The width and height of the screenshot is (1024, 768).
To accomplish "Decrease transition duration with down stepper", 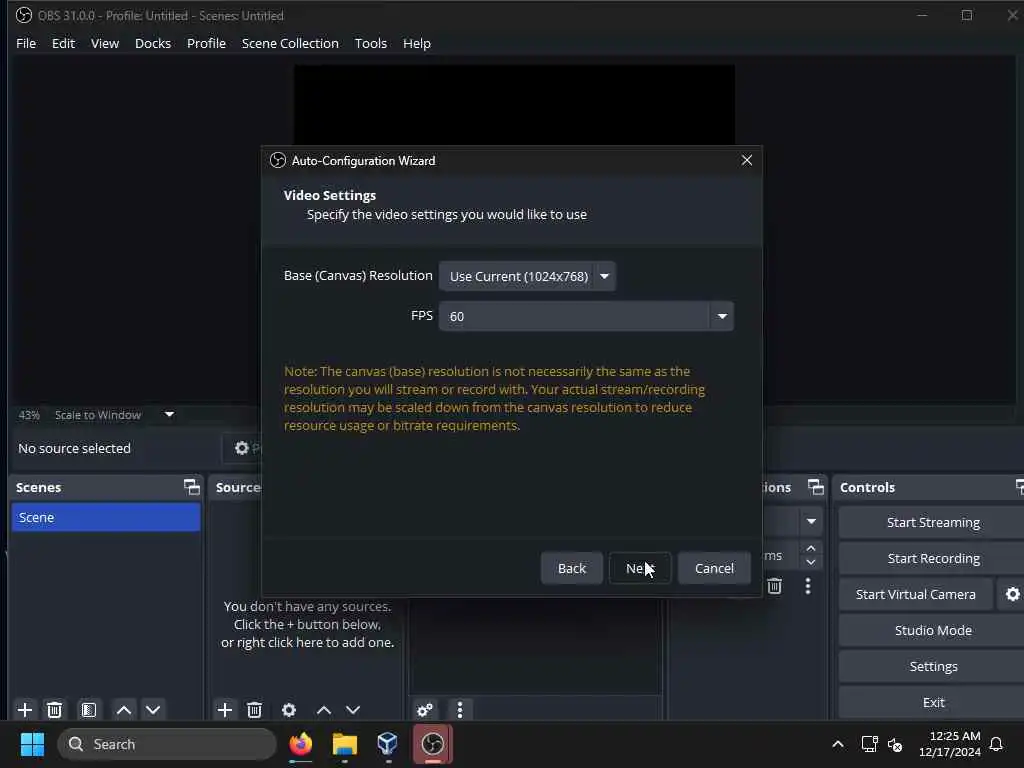I will coord(810,562).
